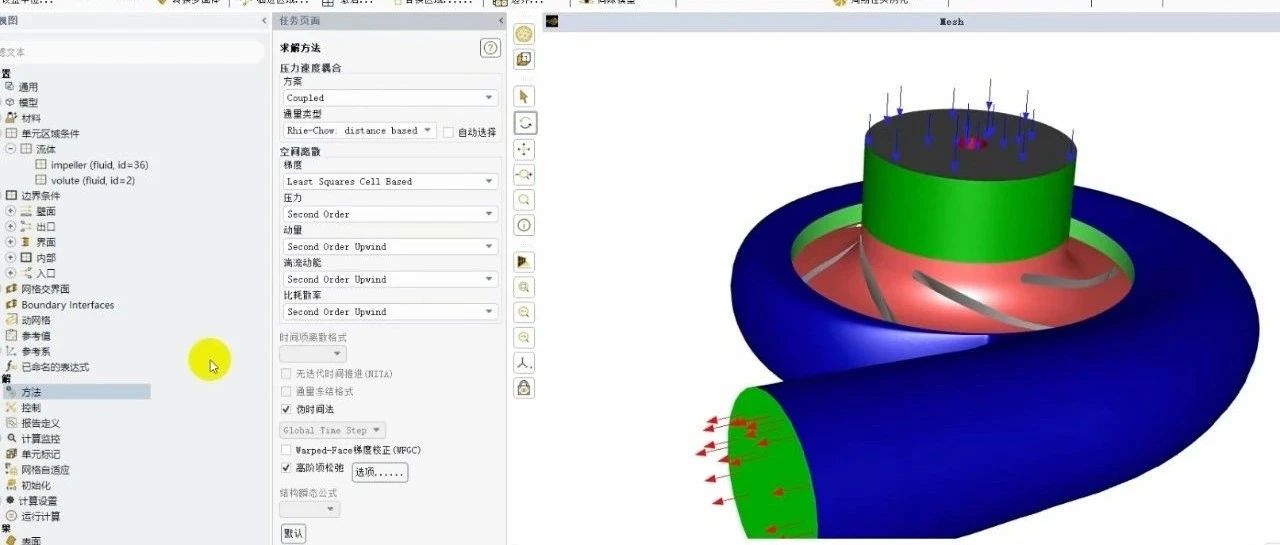This screenshot has width=1280, height=545.
Task: Open the Coupled scheme dropdown
Action: coord(390,98)
